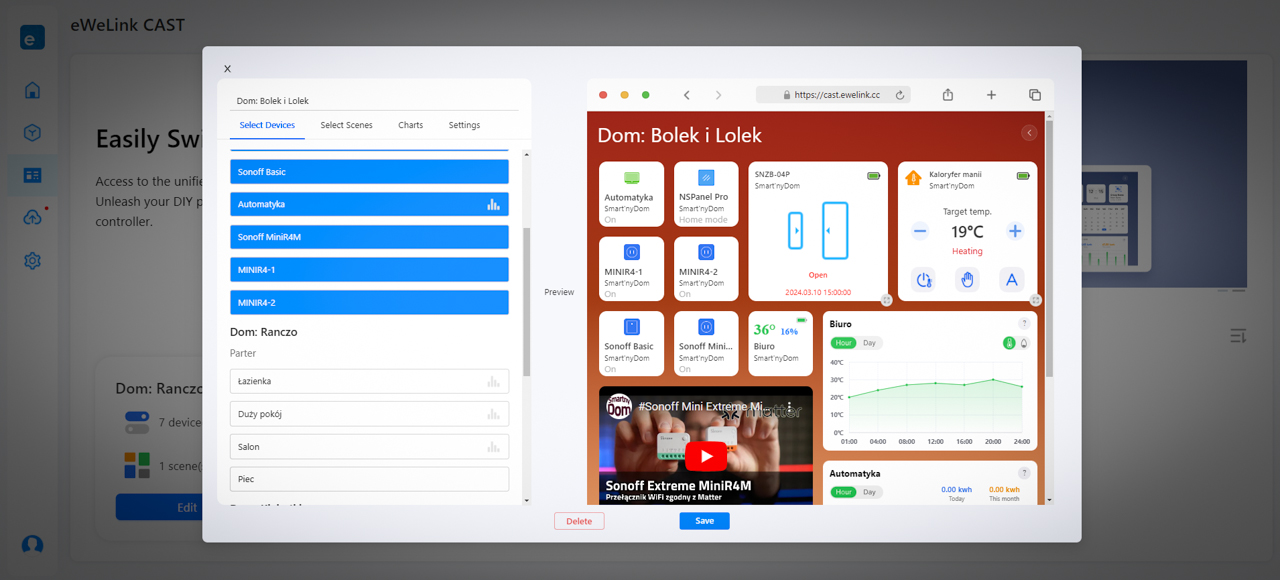Click the "2024.03.10 15:00:00" timestamp on SNZB-04P

tap(818, 293)
